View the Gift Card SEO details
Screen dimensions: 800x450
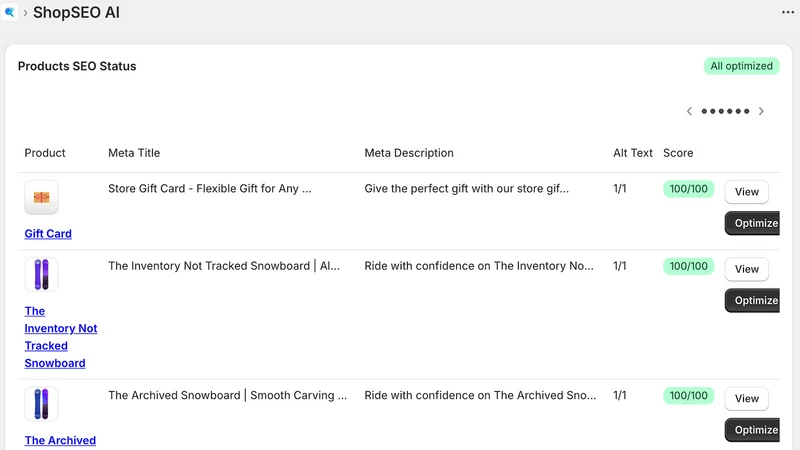(746, 192)
